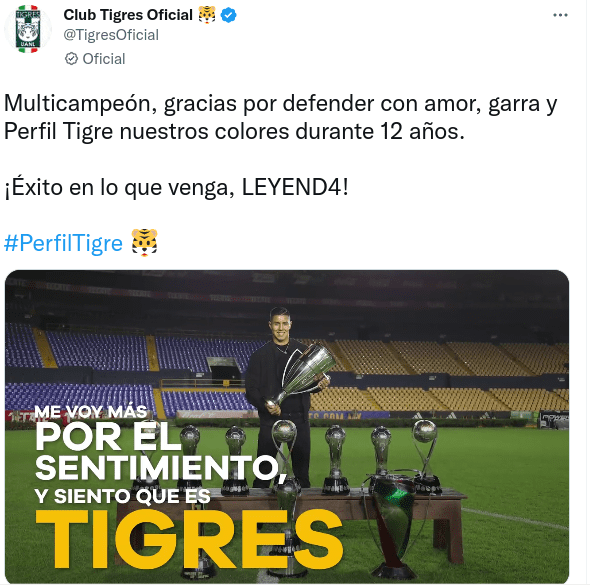Click the yellow TIGRES word in photo
The width and height of the screenshot is (590, 588).
pyautogui.click(x=189, y=539)
